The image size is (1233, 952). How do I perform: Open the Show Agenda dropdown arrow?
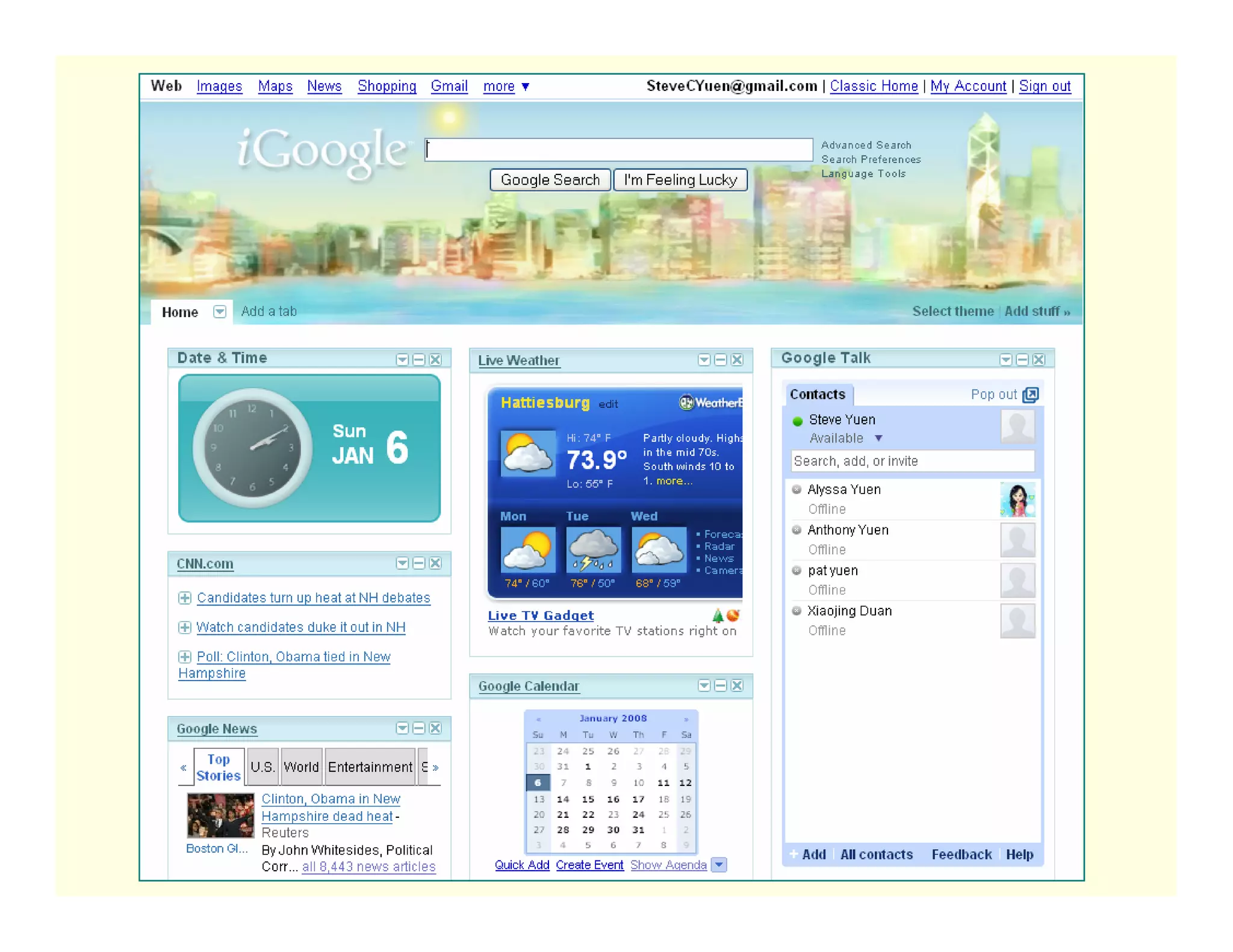(719, 865)
